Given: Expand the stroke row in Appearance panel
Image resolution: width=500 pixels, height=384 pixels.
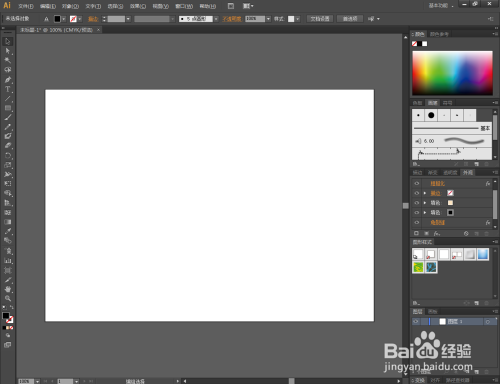Looking at the screenshot, I should click(425, 193).
